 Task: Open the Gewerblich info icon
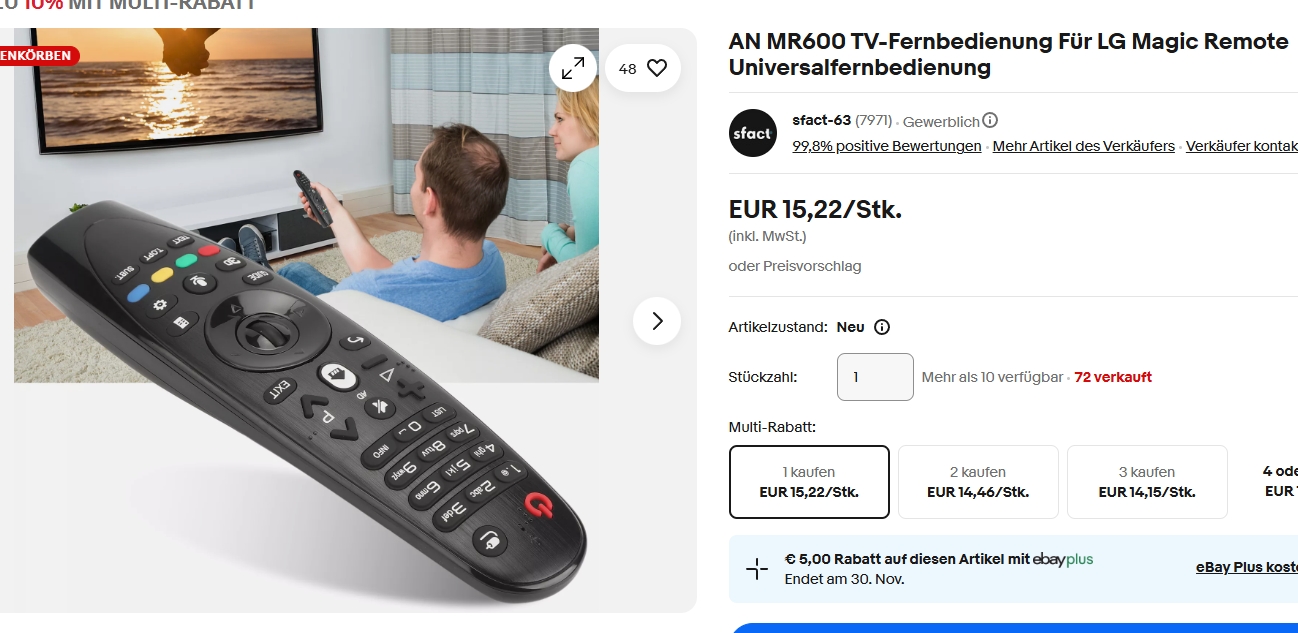coord(990,120)
